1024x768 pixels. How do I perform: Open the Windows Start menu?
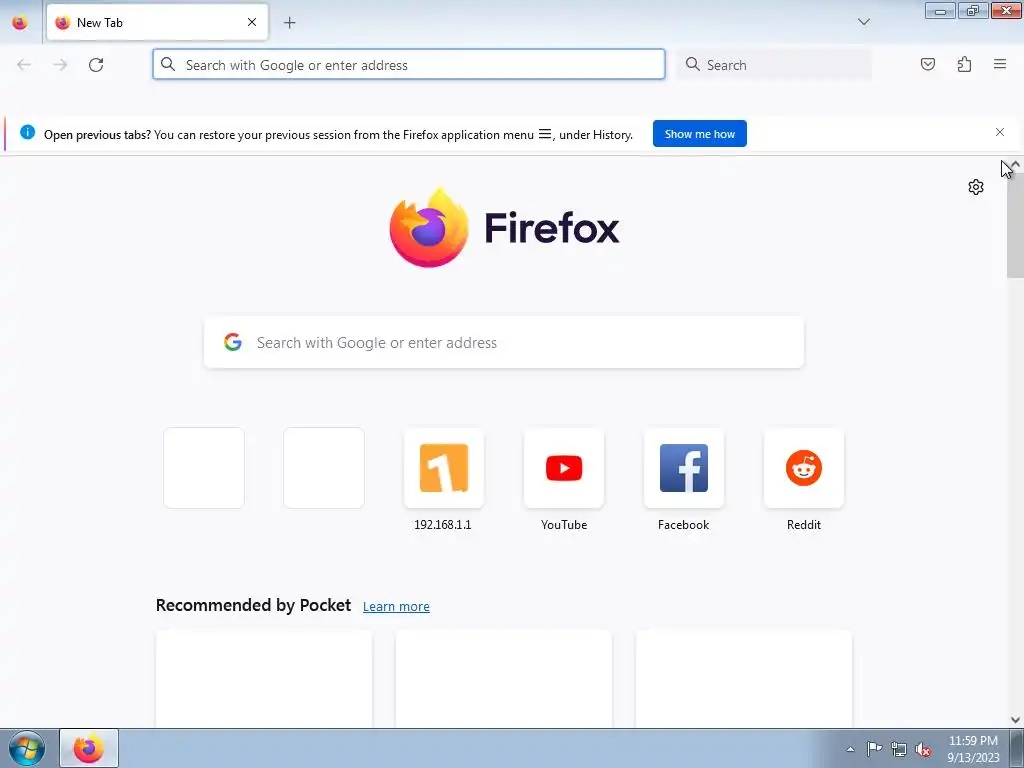click(x=26, y=748)
